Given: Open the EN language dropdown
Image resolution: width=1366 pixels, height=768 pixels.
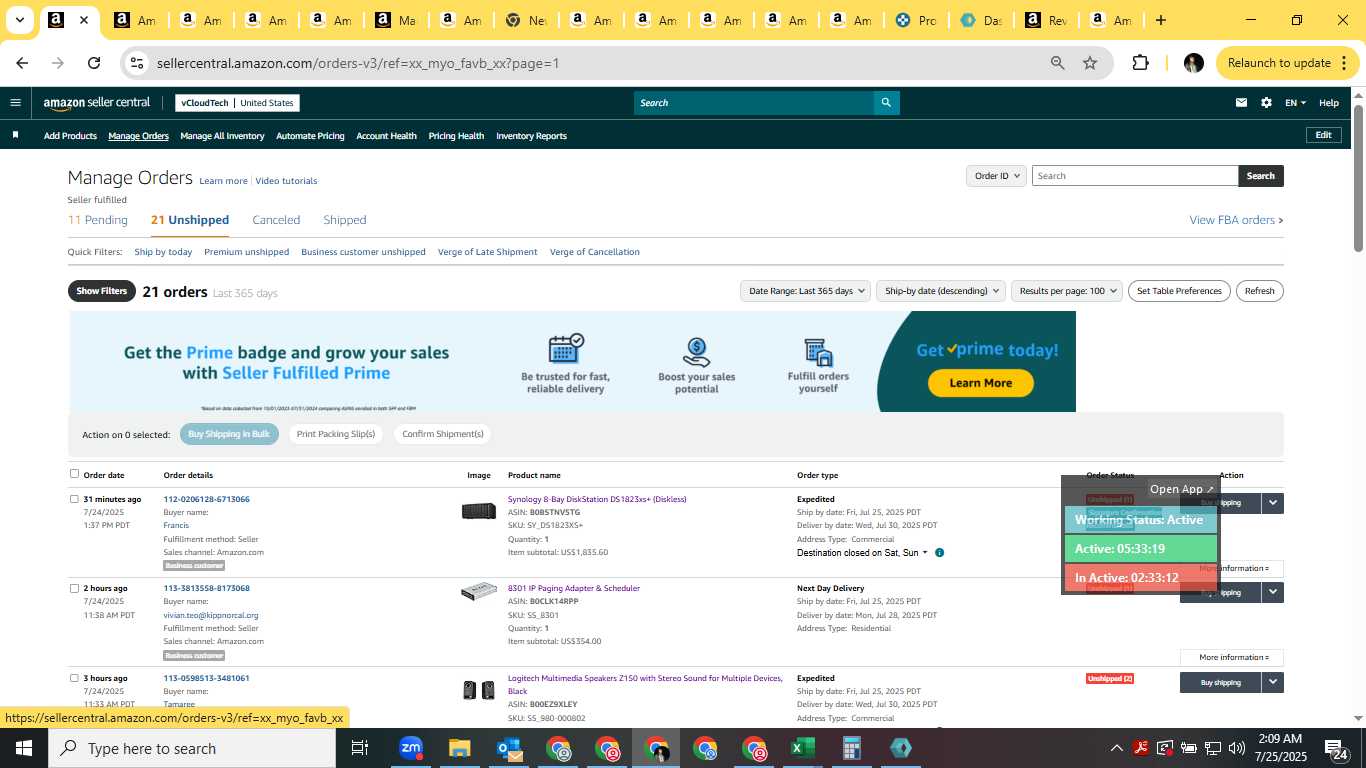Looking at the screenshot, I should pos(1295,103).
